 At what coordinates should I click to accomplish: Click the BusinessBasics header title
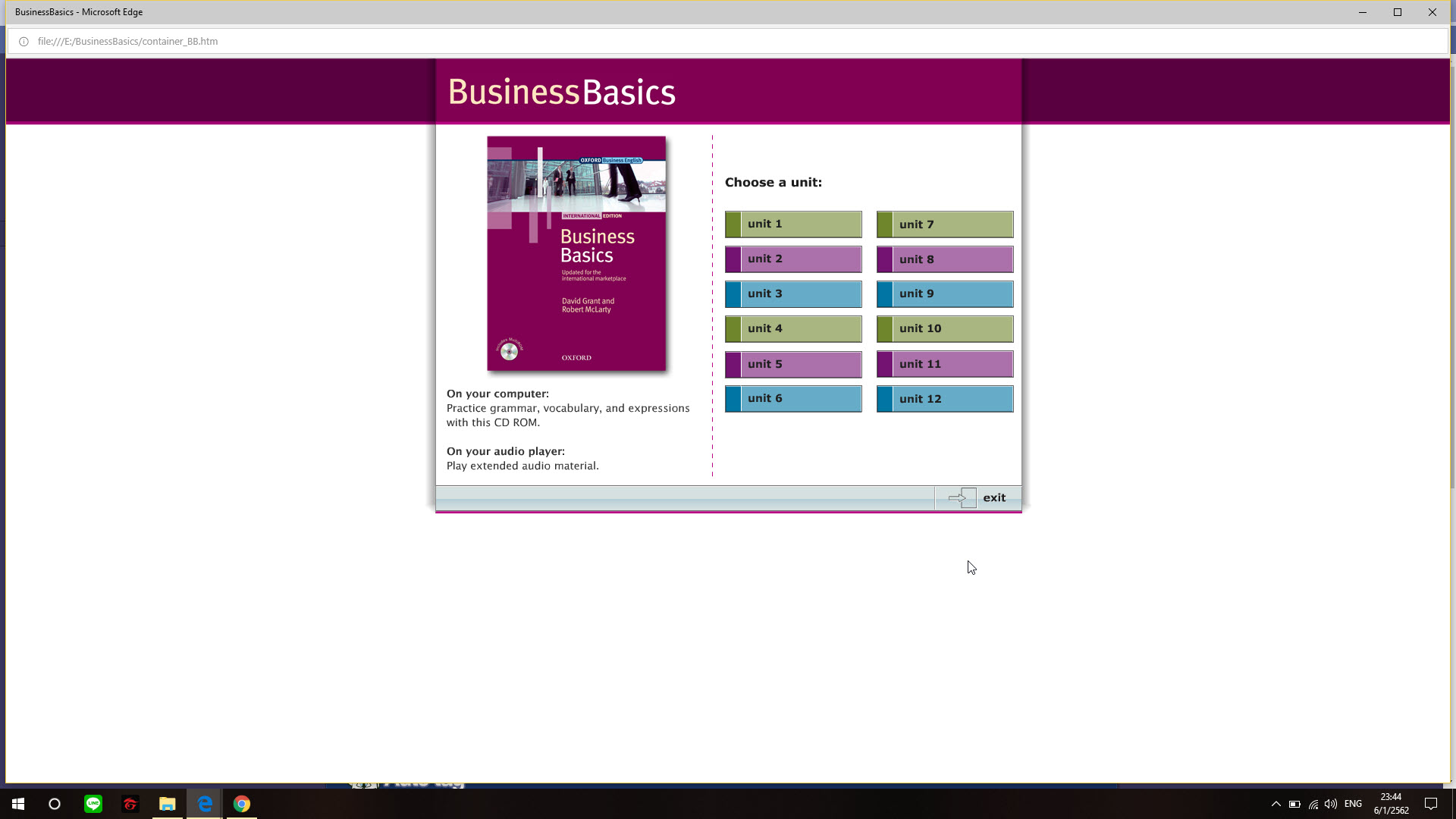click(561, 93)
